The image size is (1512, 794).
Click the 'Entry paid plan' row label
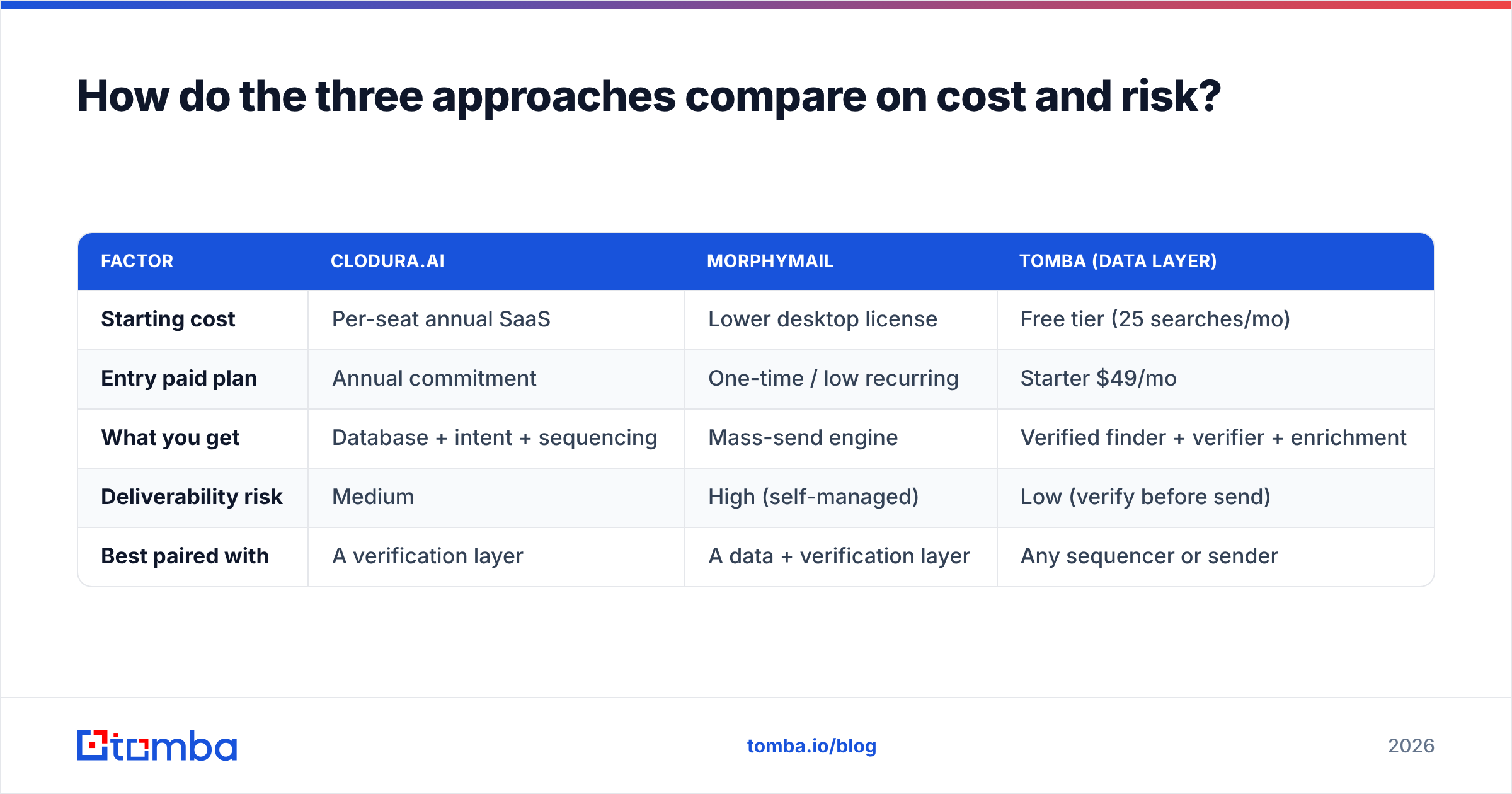click(x=179, y=378)
